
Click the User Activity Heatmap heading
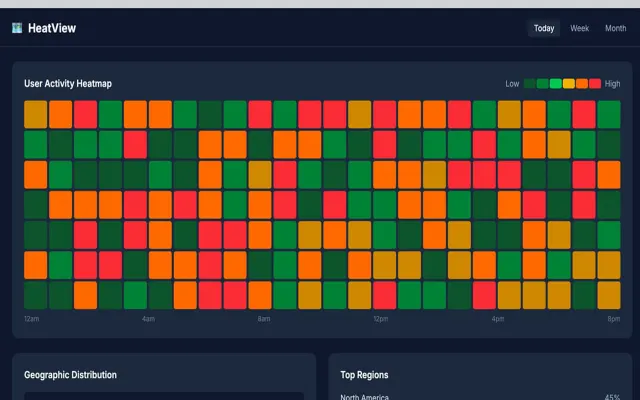(x=68, y=84)
